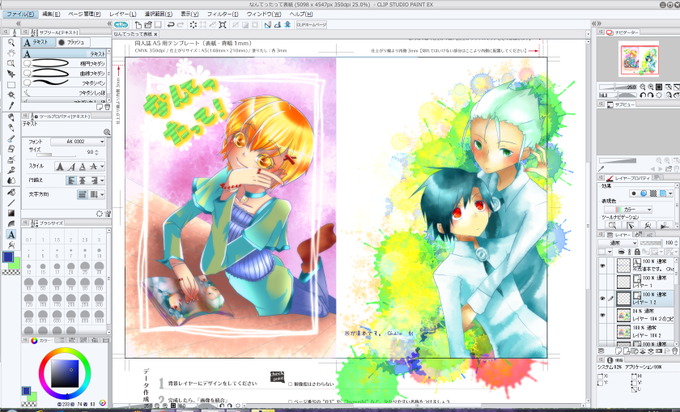This screenshot has width=680, height=412.
Task: Select the Pen tool
Action: pyautogui.click(x=11, y=118)
